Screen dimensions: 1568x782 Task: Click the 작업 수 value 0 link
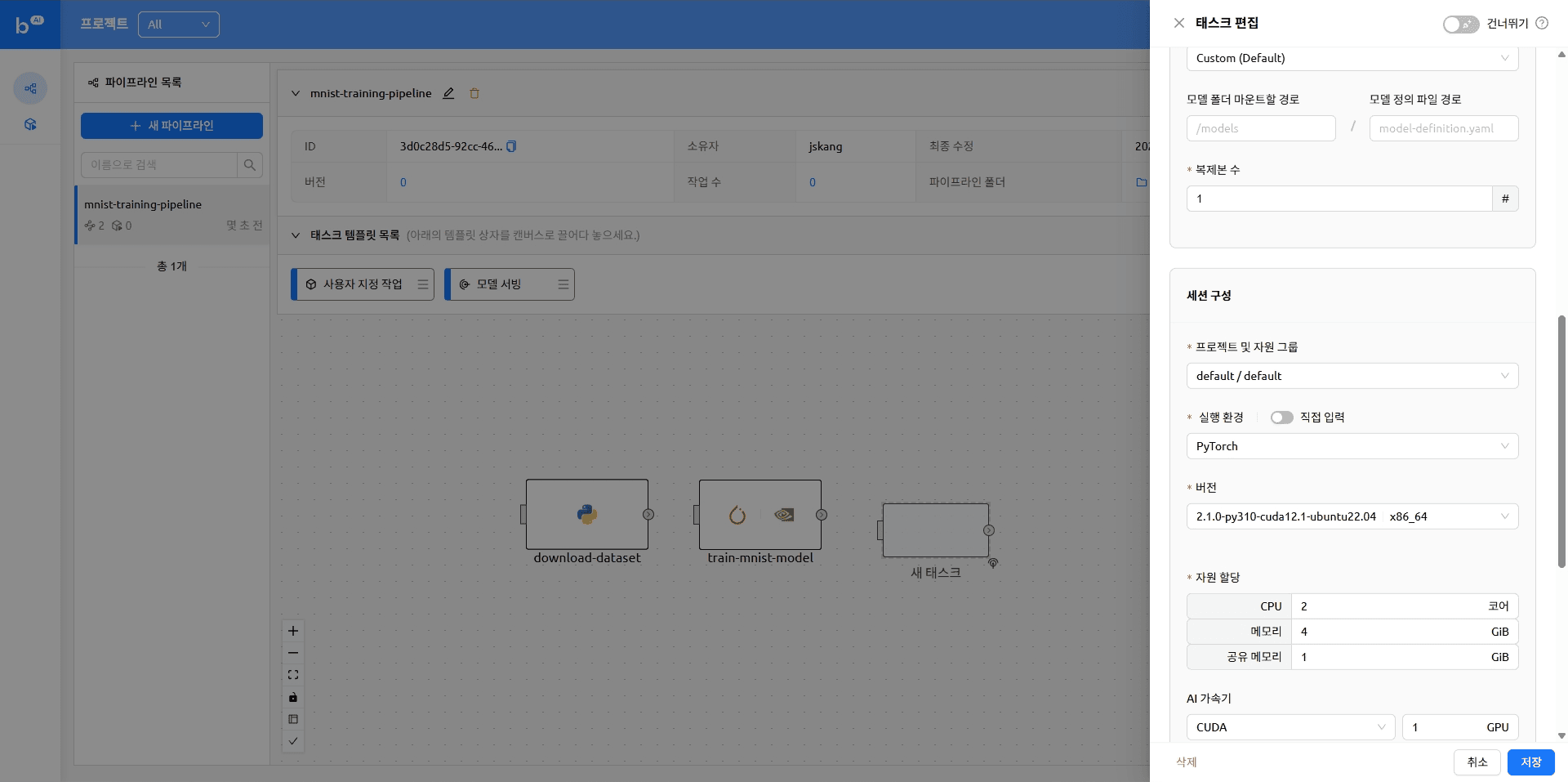pyautogui.click(x=813, y=182)
